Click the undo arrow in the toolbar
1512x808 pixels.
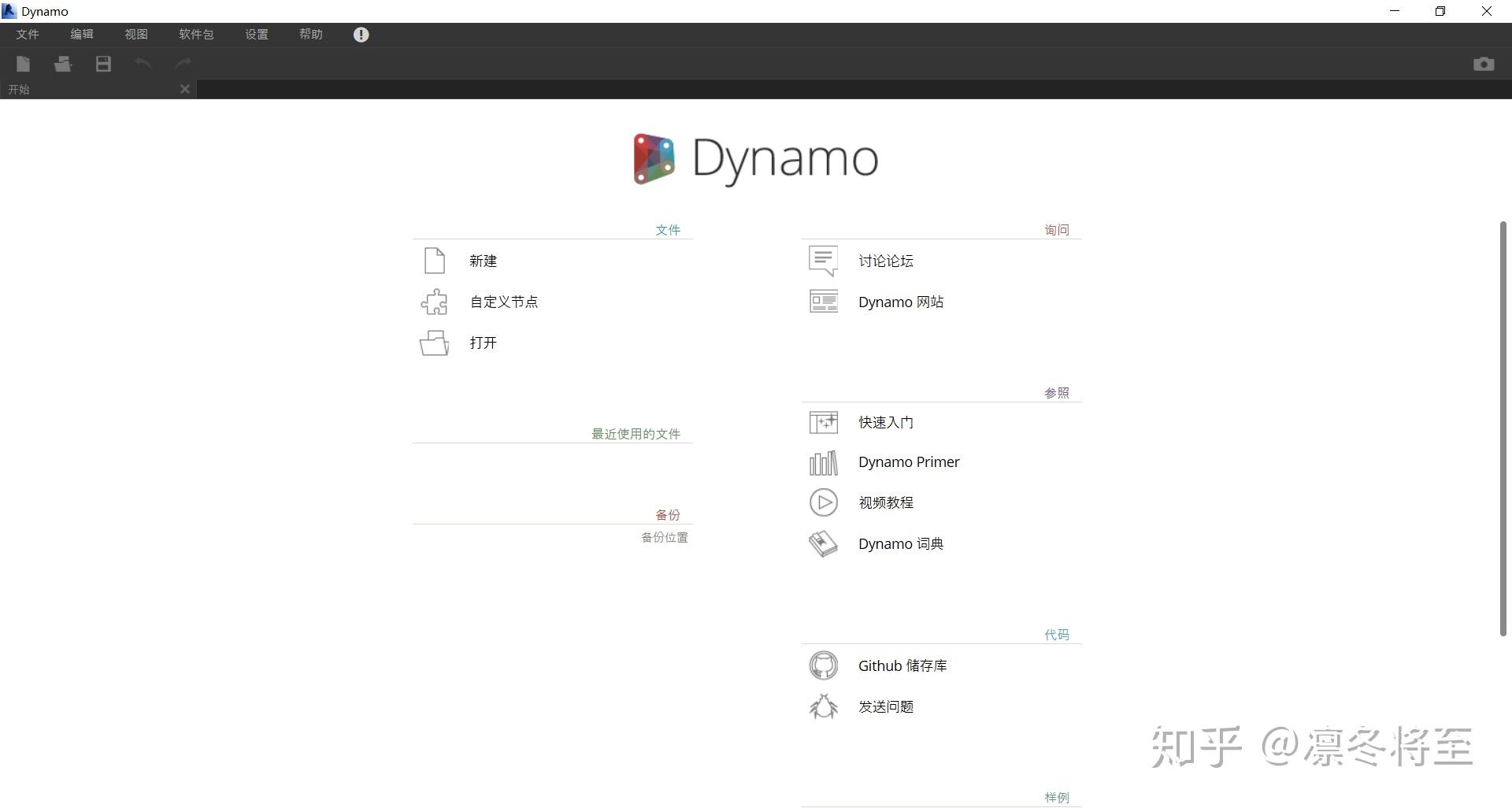(x=143, y=64)
